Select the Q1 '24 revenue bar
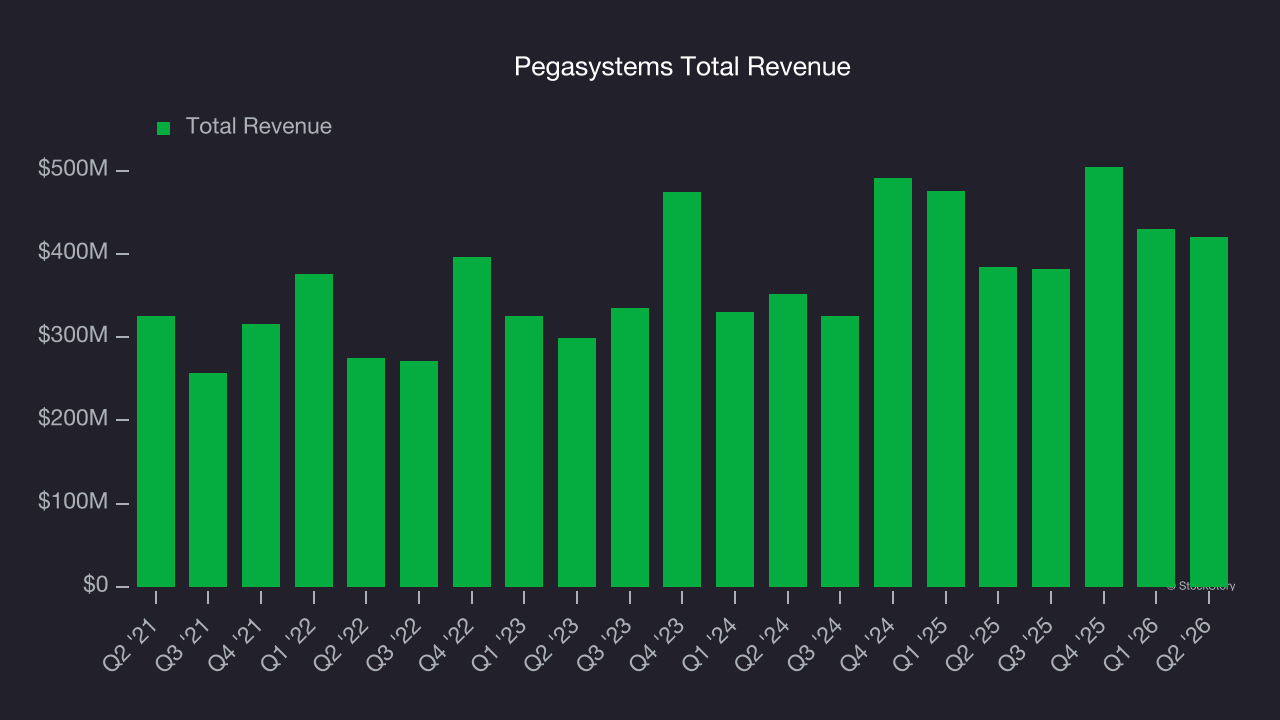 click(735, 449)
